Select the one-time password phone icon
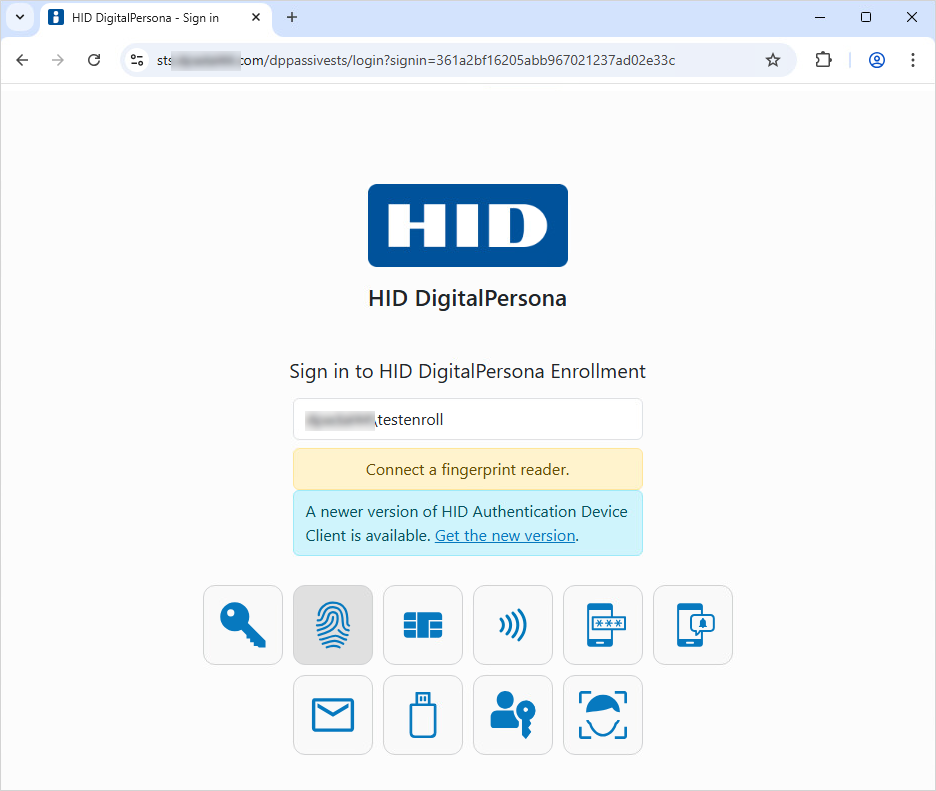The width and height of the screenshot is (936, 791). (x=603, y=625)
